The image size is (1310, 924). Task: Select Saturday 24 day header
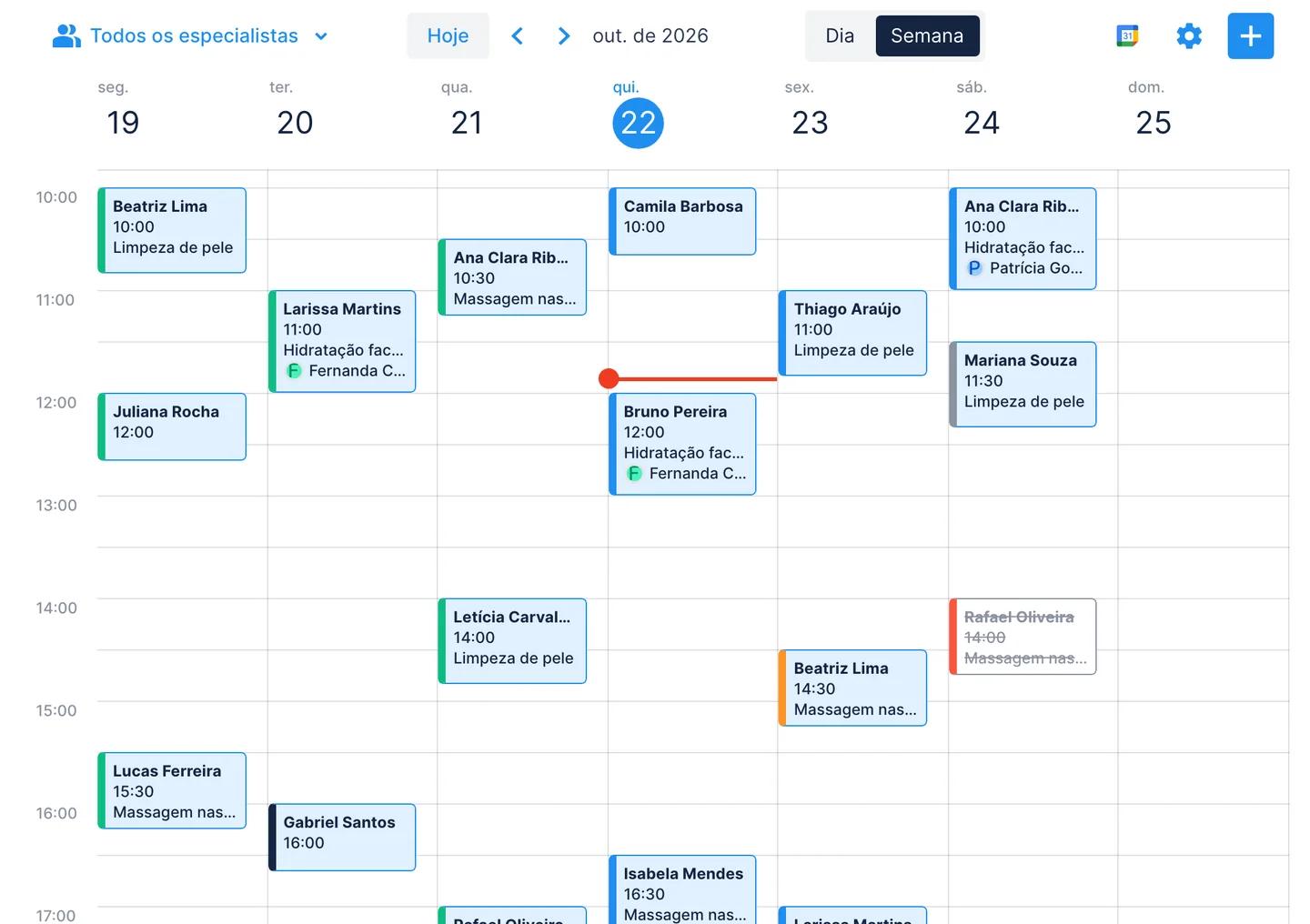[x=982, y=123]
